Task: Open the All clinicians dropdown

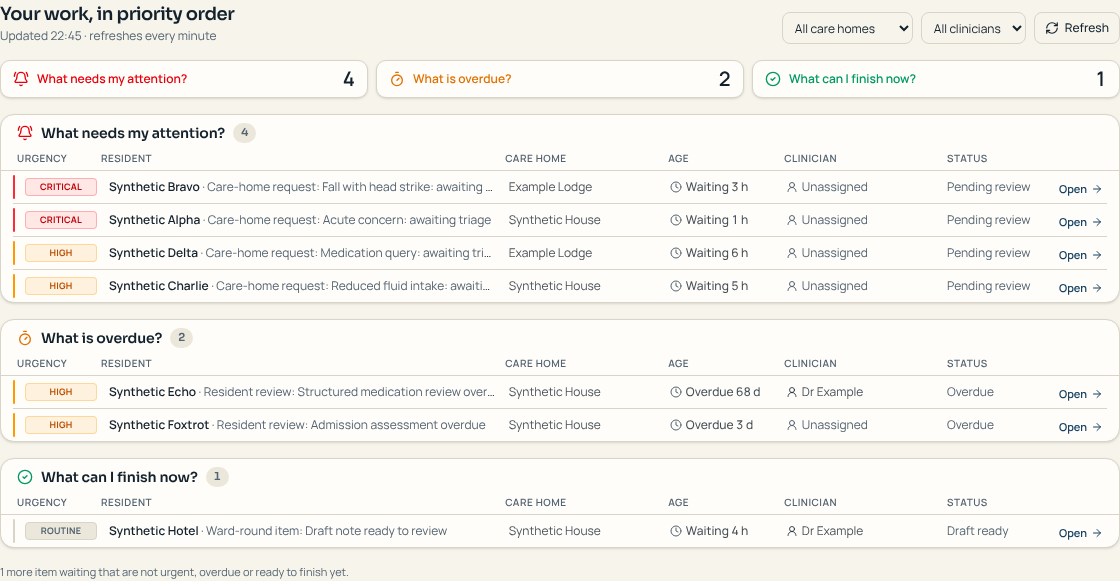Action: pos(974,29)
